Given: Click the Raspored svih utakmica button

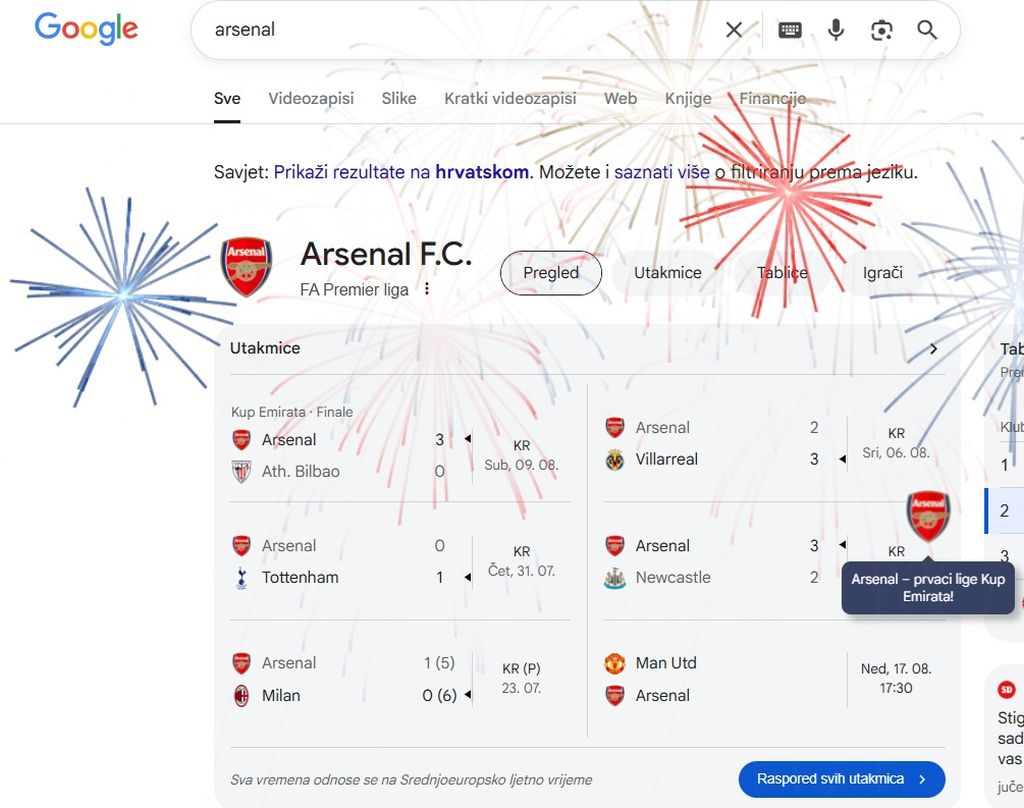Looking at the screenshot, I should (x=841, y=779).
